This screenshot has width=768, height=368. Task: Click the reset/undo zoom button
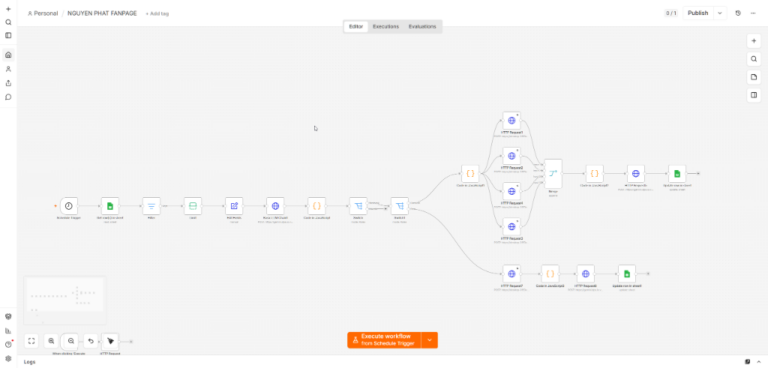pyautogui.click(x=91, y=341)
